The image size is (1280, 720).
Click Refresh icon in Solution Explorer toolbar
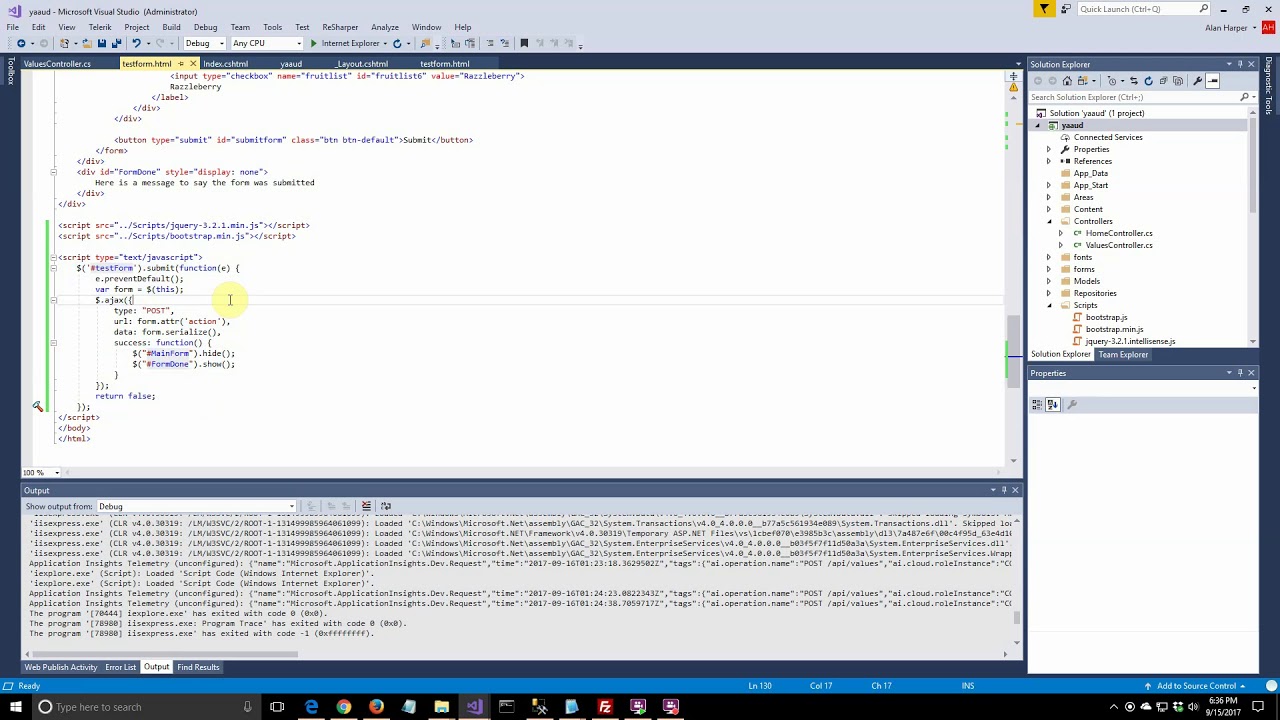[x=1148, y=81]
